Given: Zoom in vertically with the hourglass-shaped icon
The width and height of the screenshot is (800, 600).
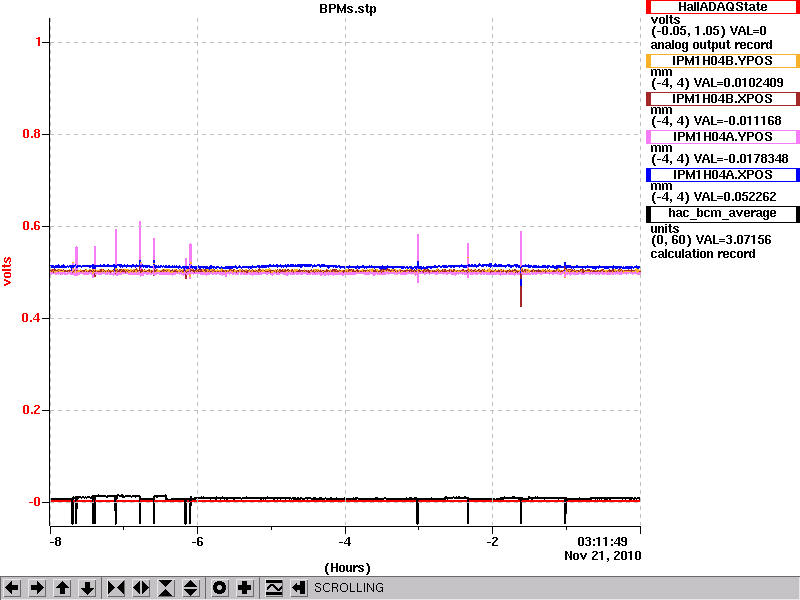Looking at the screenshot, I should point(166,588).
